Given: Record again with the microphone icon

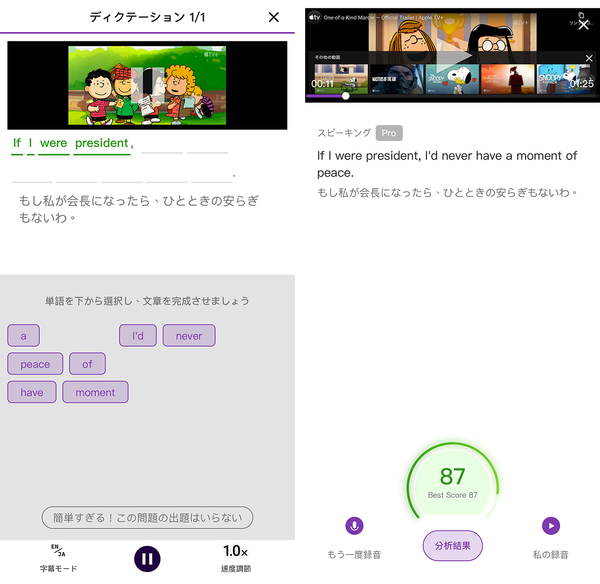Looking at the screenshot, I should click(x=354, y=525).
